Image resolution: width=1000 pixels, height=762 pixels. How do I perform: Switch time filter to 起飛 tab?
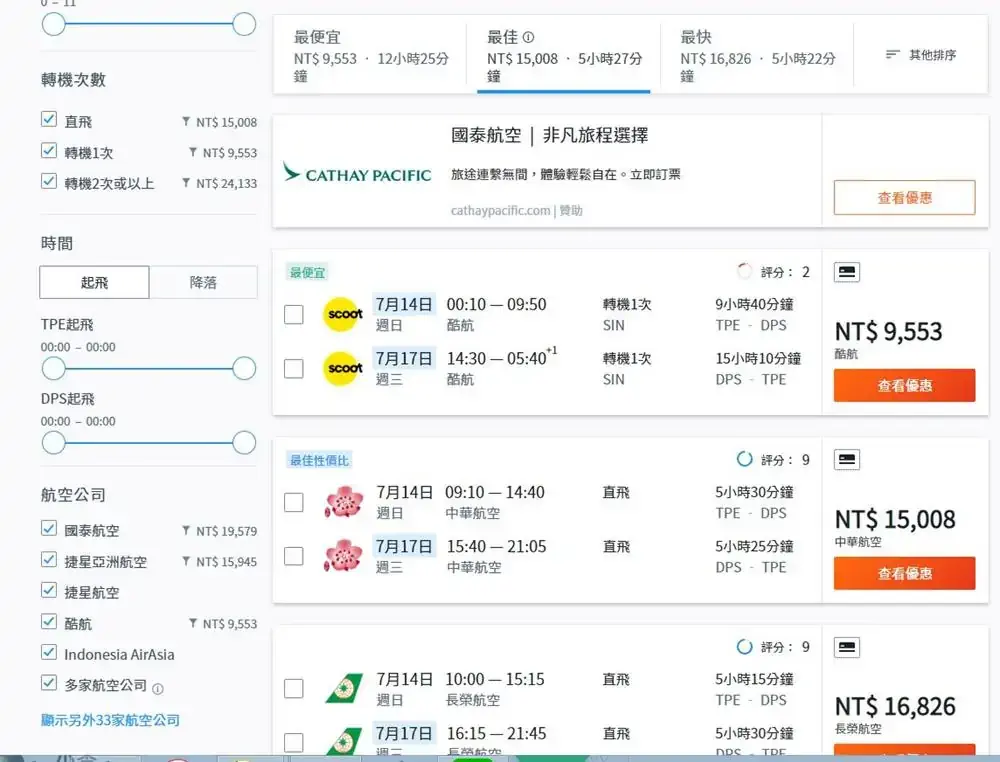coord(94,282)
